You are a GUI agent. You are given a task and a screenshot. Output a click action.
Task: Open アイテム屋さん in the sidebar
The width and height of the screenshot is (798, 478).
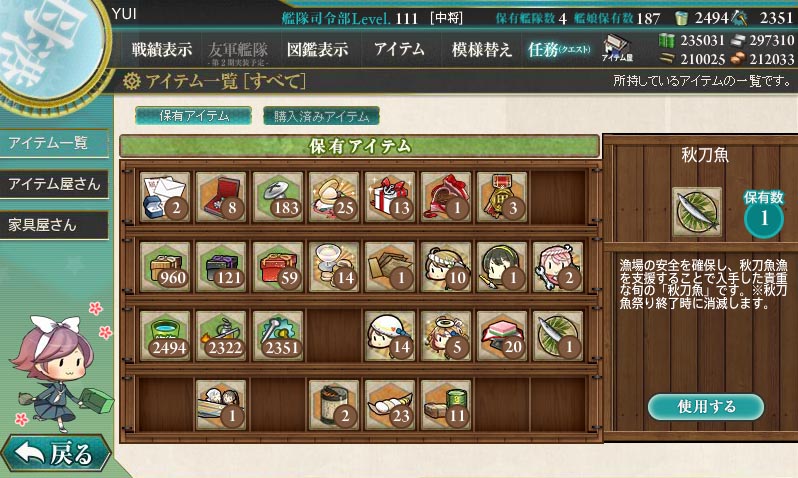click(x=54, y=184)
